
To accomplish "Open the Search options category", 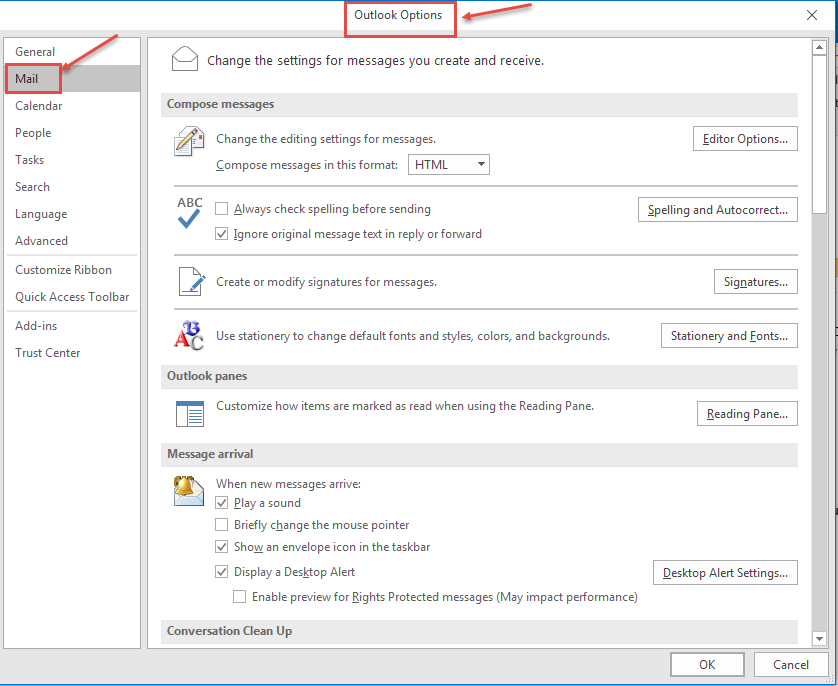I will click(72, 186).
